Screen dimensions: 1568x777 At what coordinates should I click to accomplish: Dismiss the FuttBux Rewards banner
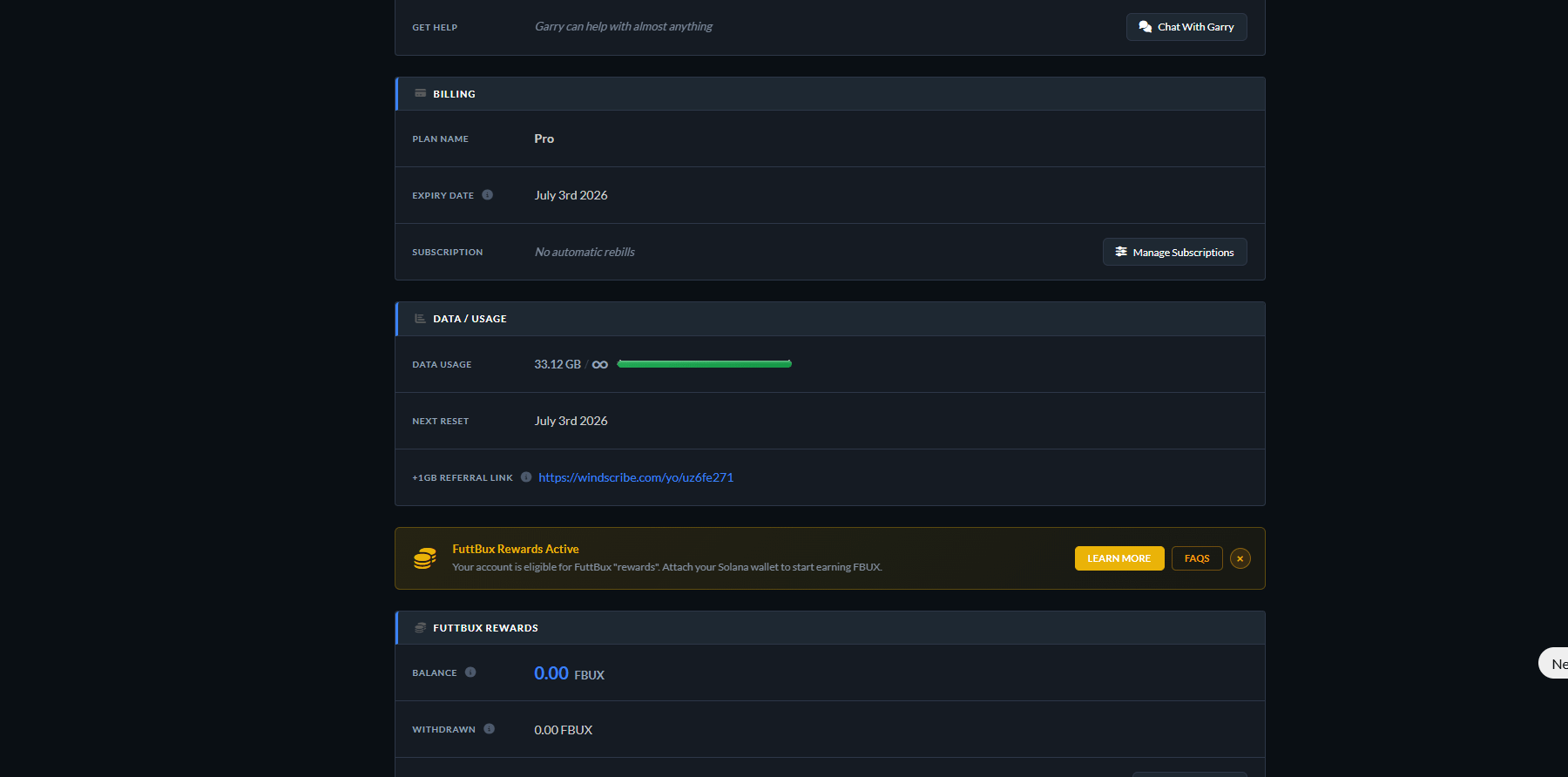[x=1240, y=558]
